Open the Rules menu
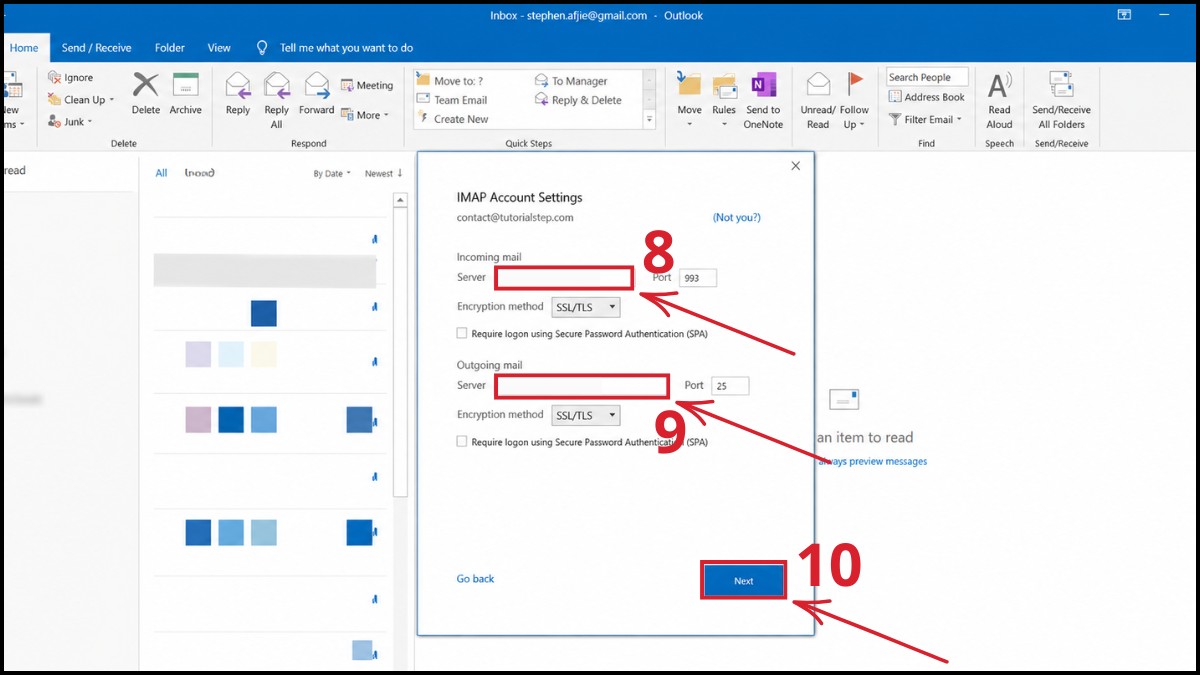 coord(724,100)
